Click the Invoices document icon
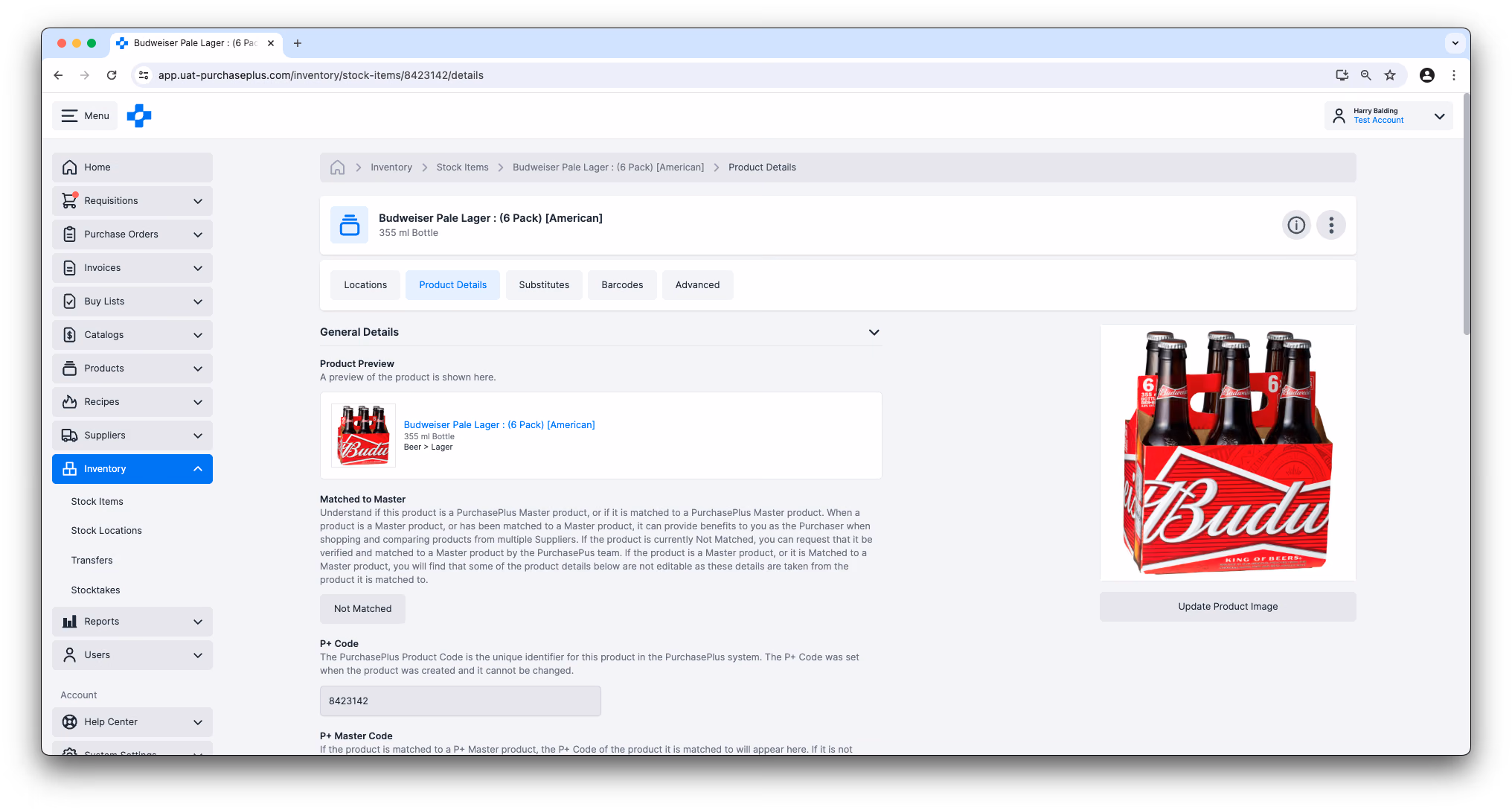1512x810 pixels. point(69,267)
